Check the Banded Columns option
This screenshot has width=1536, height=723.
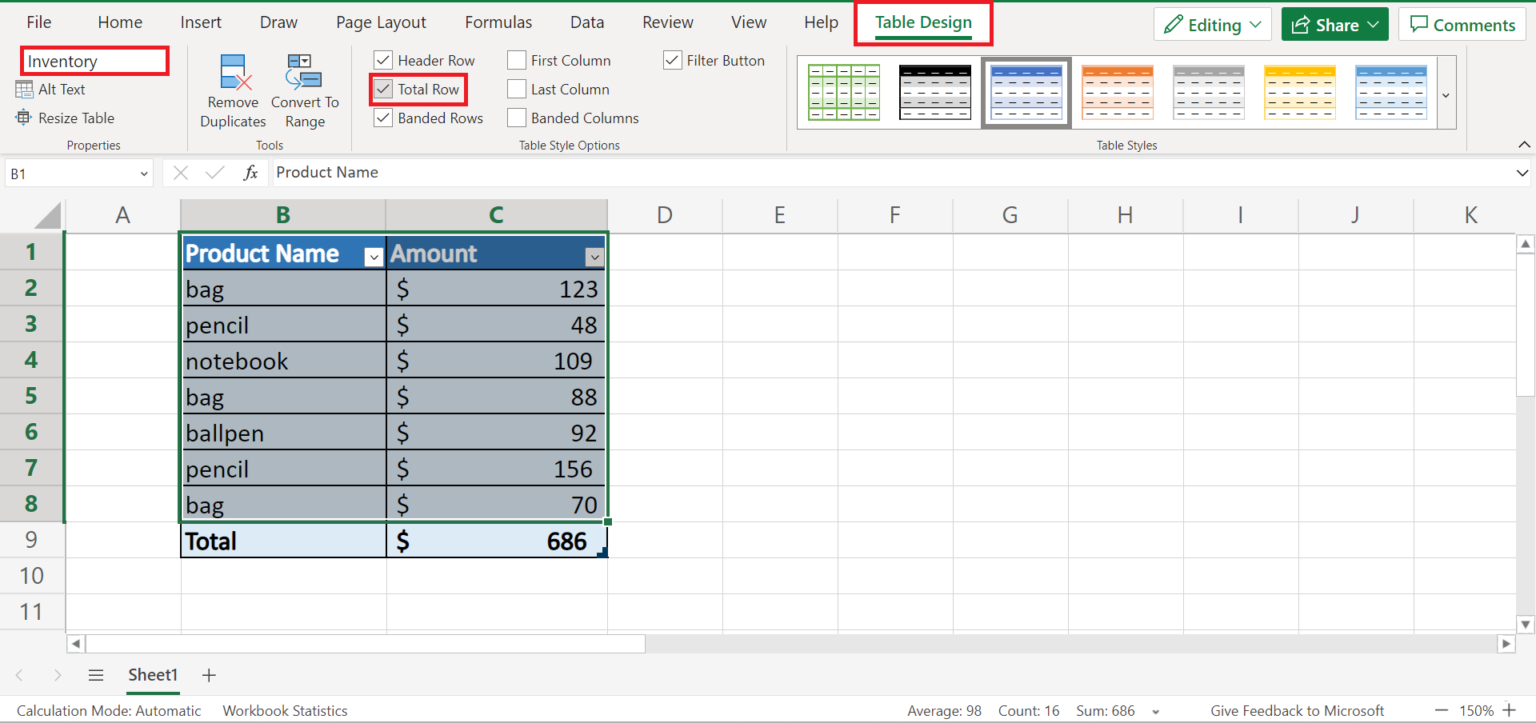click(x=517, y=117)
